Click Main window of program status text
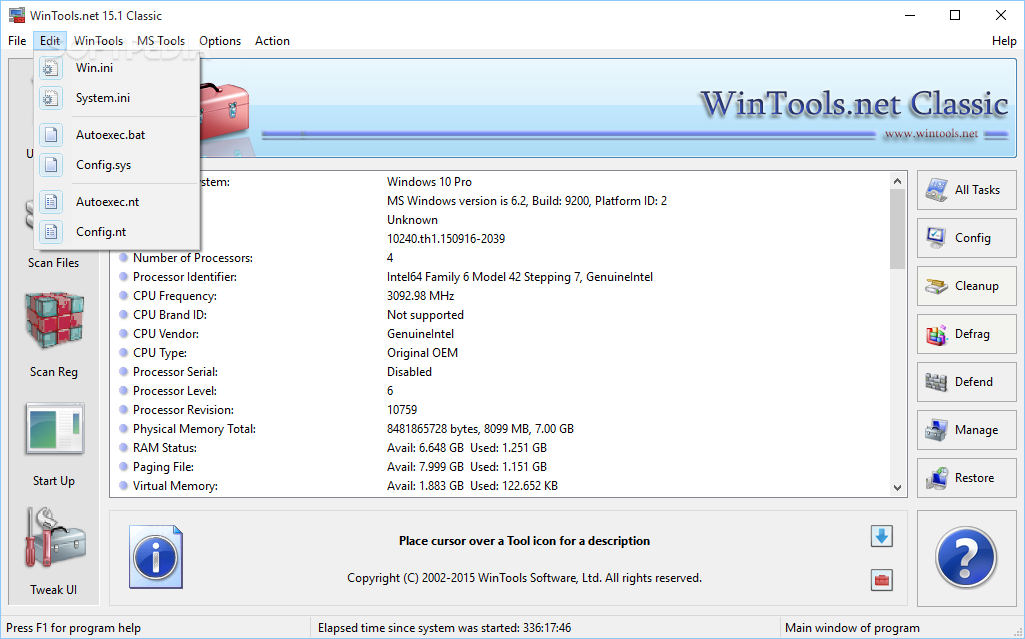 [x=852, y=628]
